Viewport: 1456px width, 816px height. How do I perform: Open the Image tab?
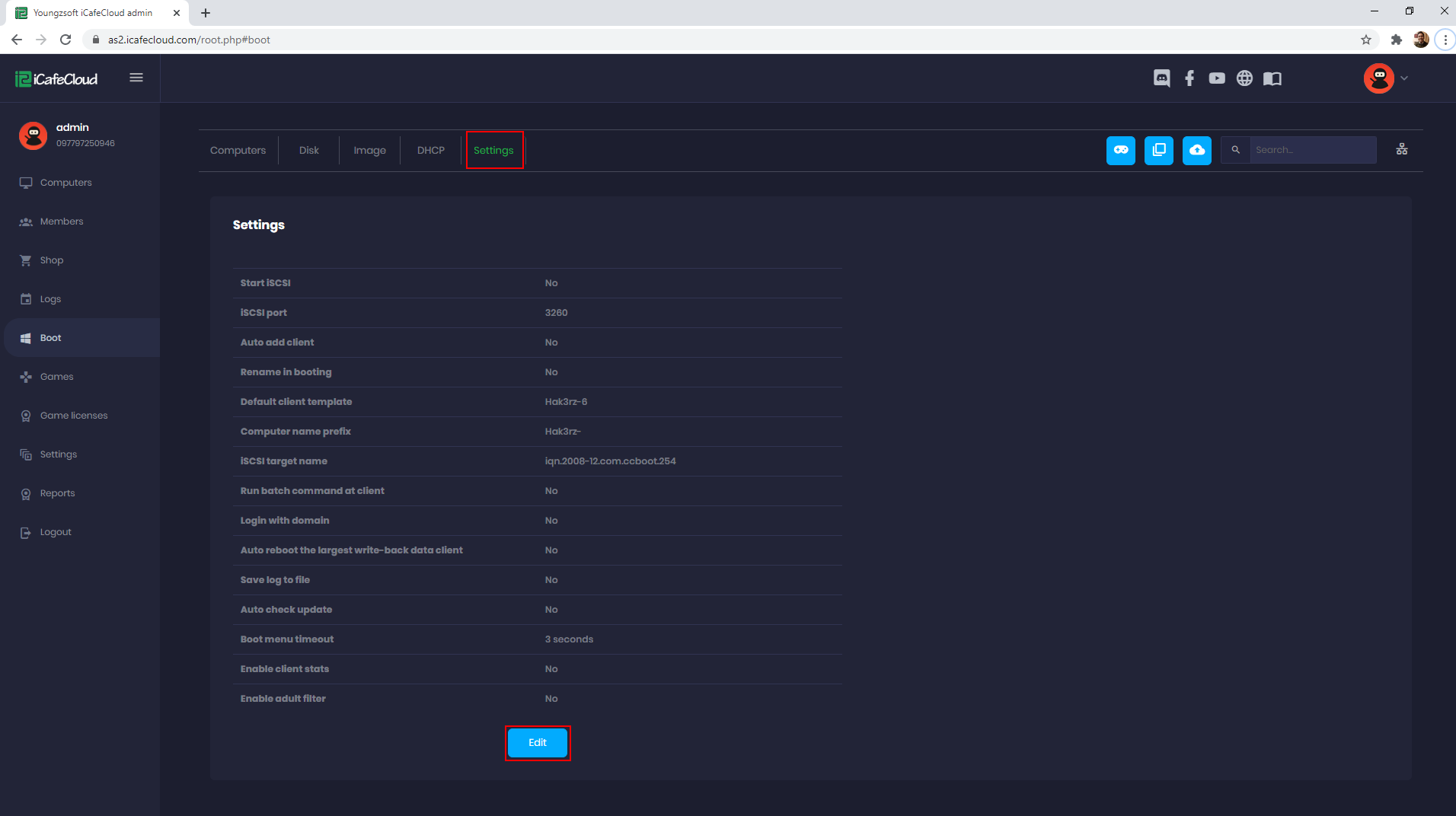pos(369,151)
